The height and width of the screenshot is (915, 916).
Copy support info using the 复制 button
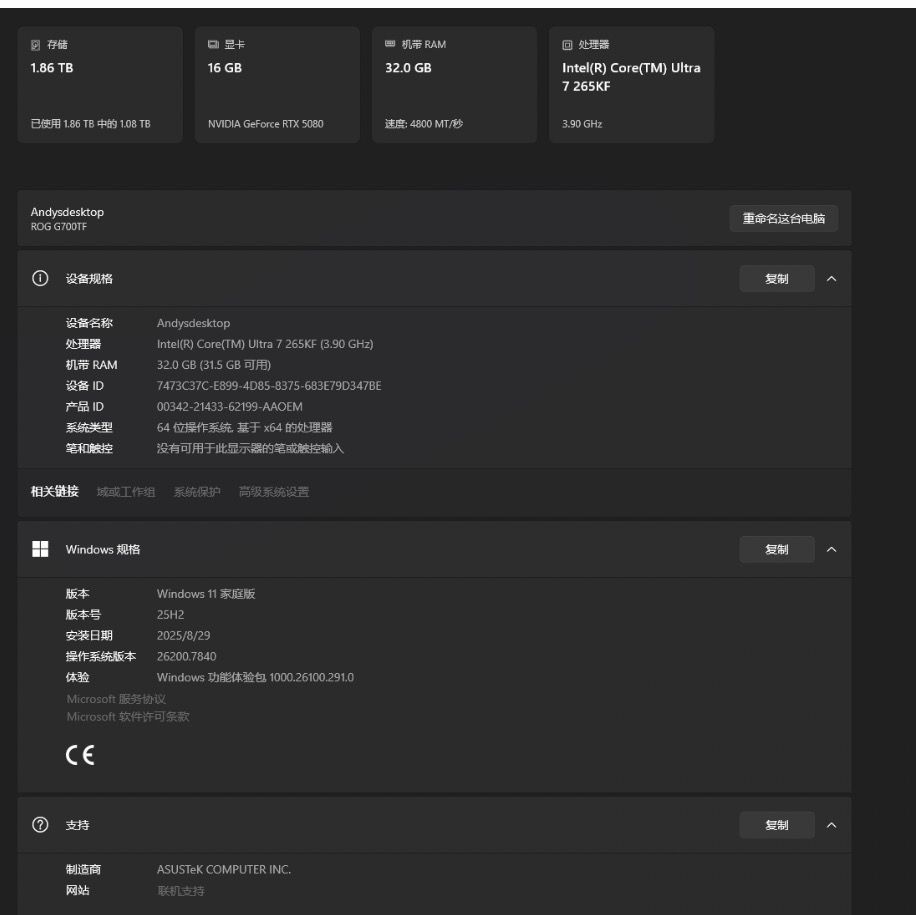click(x=776, y=825)
